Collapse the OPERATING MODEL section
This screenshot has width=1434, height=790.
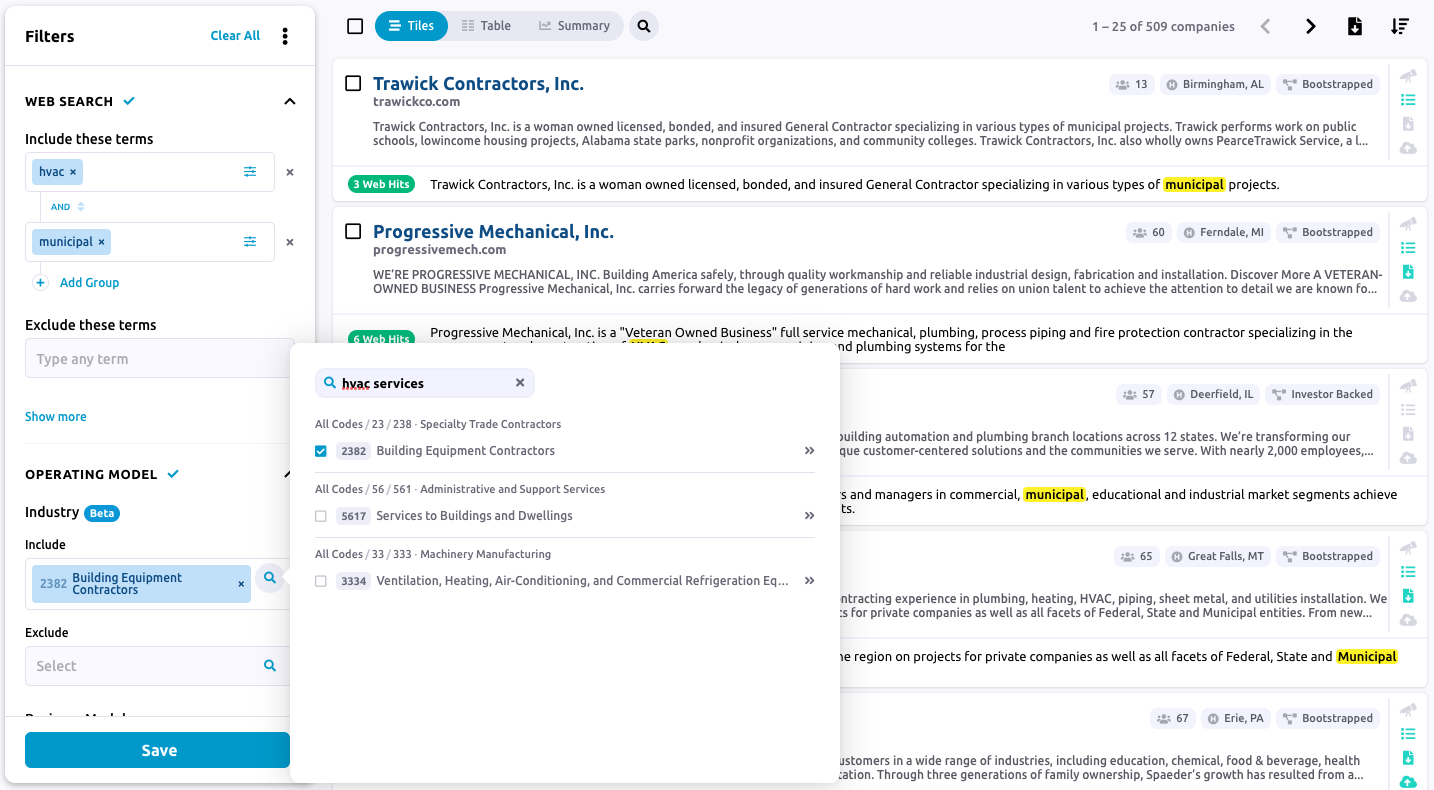click(x=288, y=474)
